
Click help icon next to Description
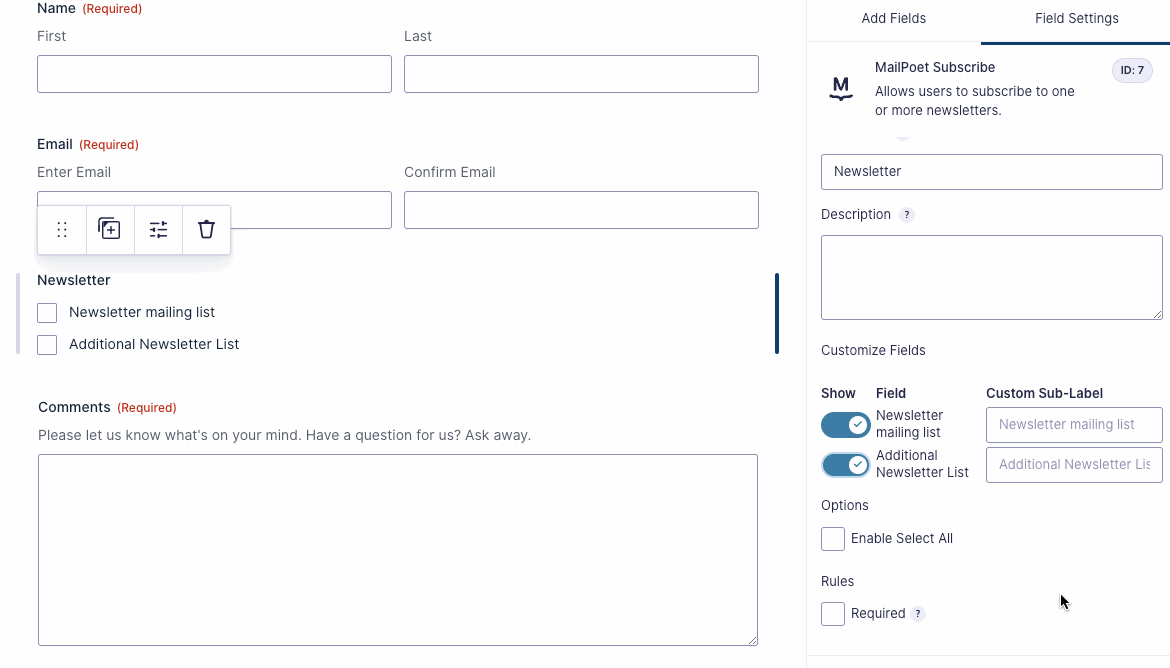tap(907, 215)
